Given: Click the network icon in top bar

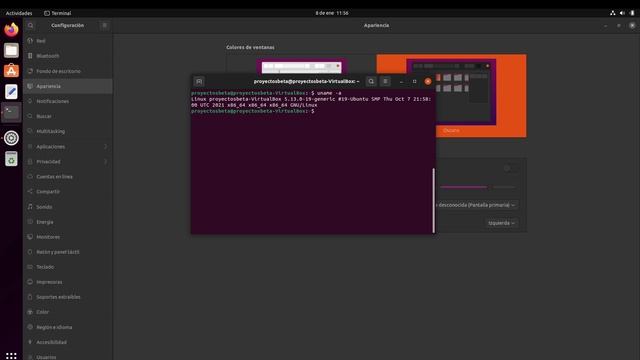Looking at the screenshot, I should (613, 13).
